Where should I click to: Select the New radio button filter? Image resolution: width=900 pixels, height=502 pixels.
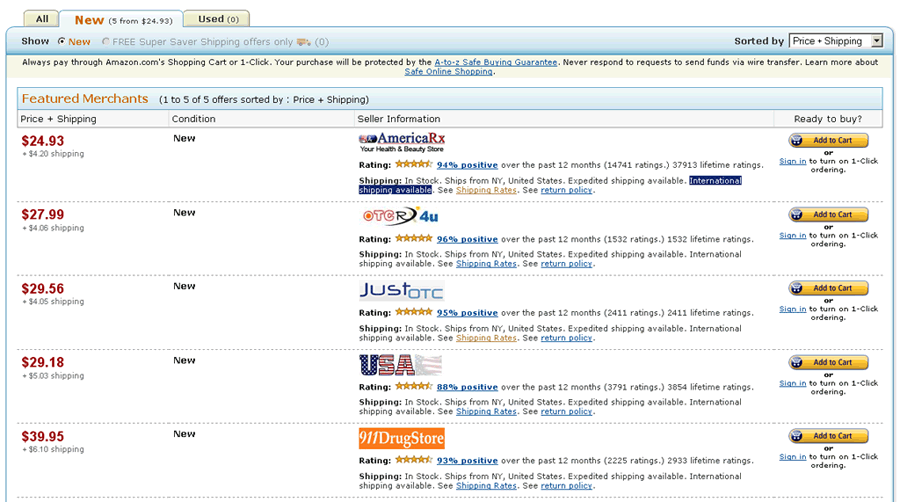(x=62, y=42)
